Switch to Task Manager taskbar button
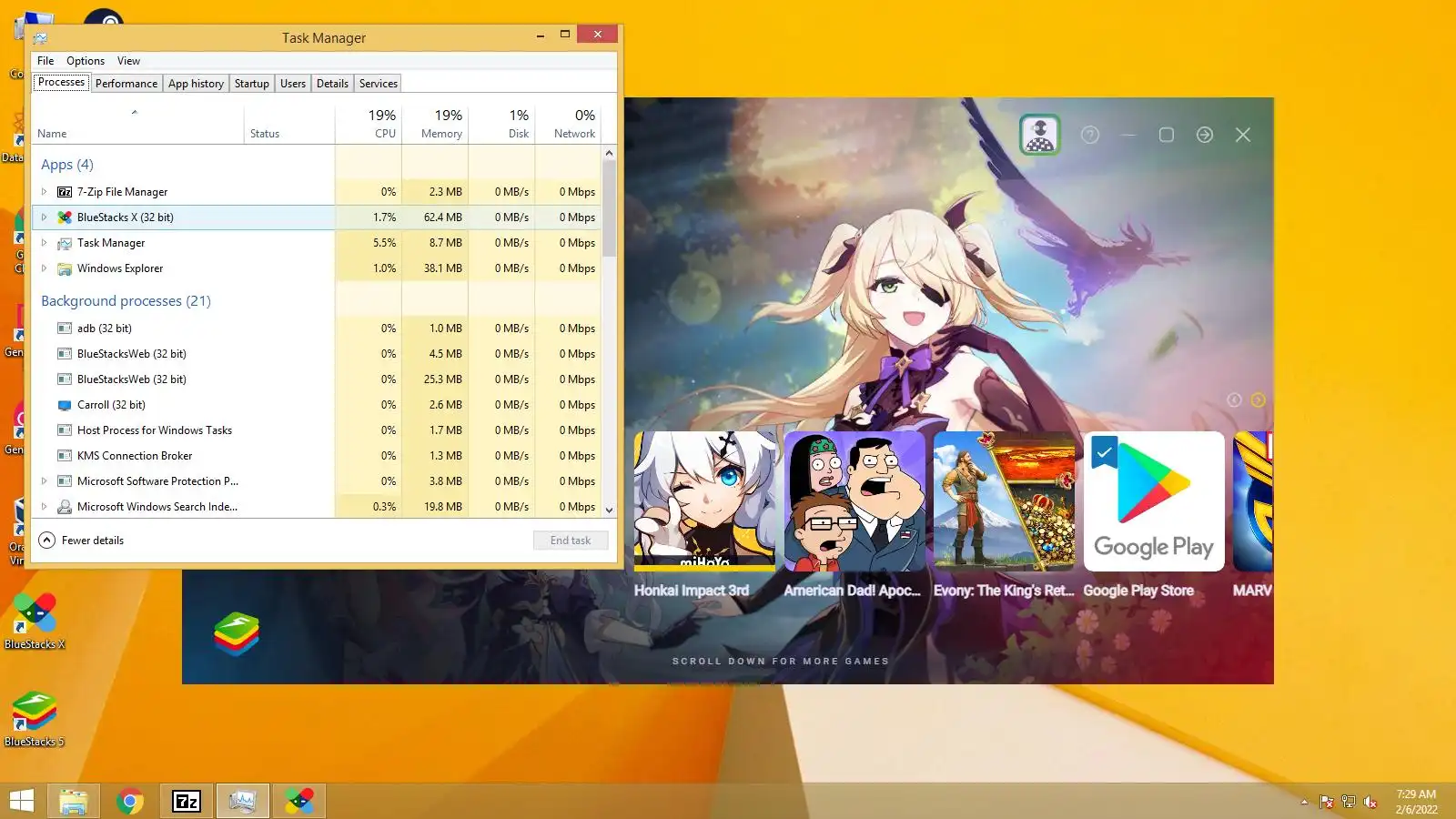 click(x=243, y=801)
